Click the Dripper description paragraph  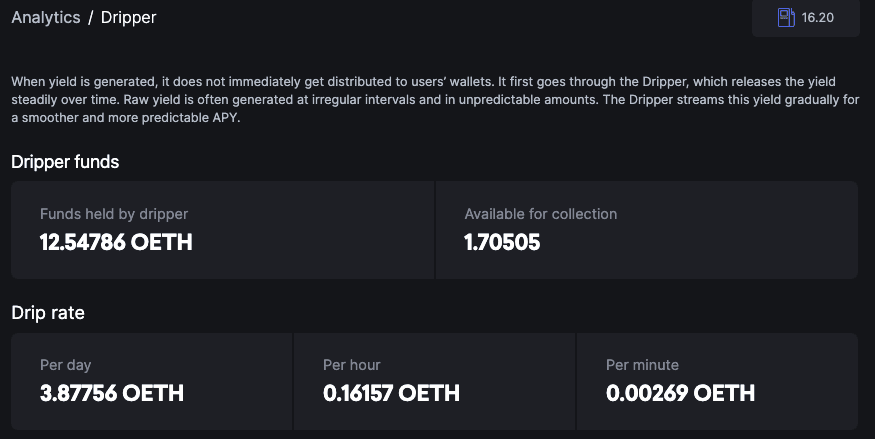[423, 99]
